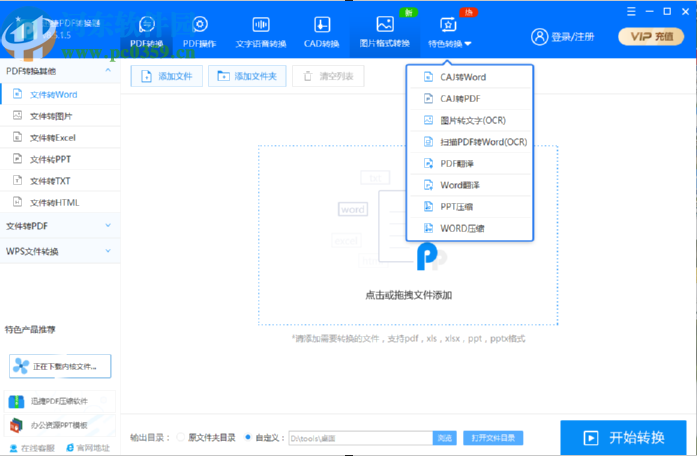Click the 迅捷PDF压缩软件 product icon

16,401
